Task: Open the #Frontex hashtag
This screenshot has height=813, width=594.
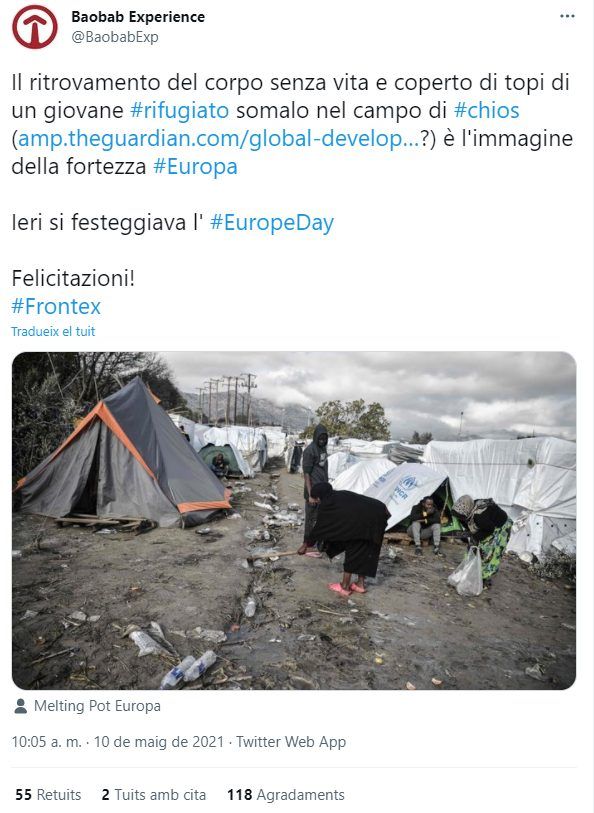Action: point(56,306)
